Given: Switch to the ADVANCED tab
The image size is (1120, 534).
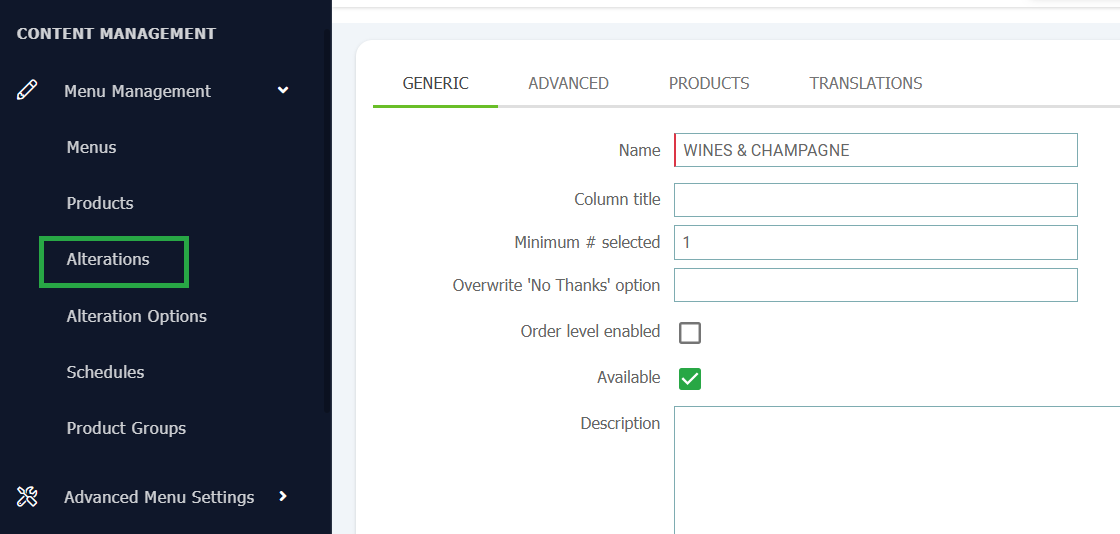Looking at the screenshot, I should pos(569,84).
